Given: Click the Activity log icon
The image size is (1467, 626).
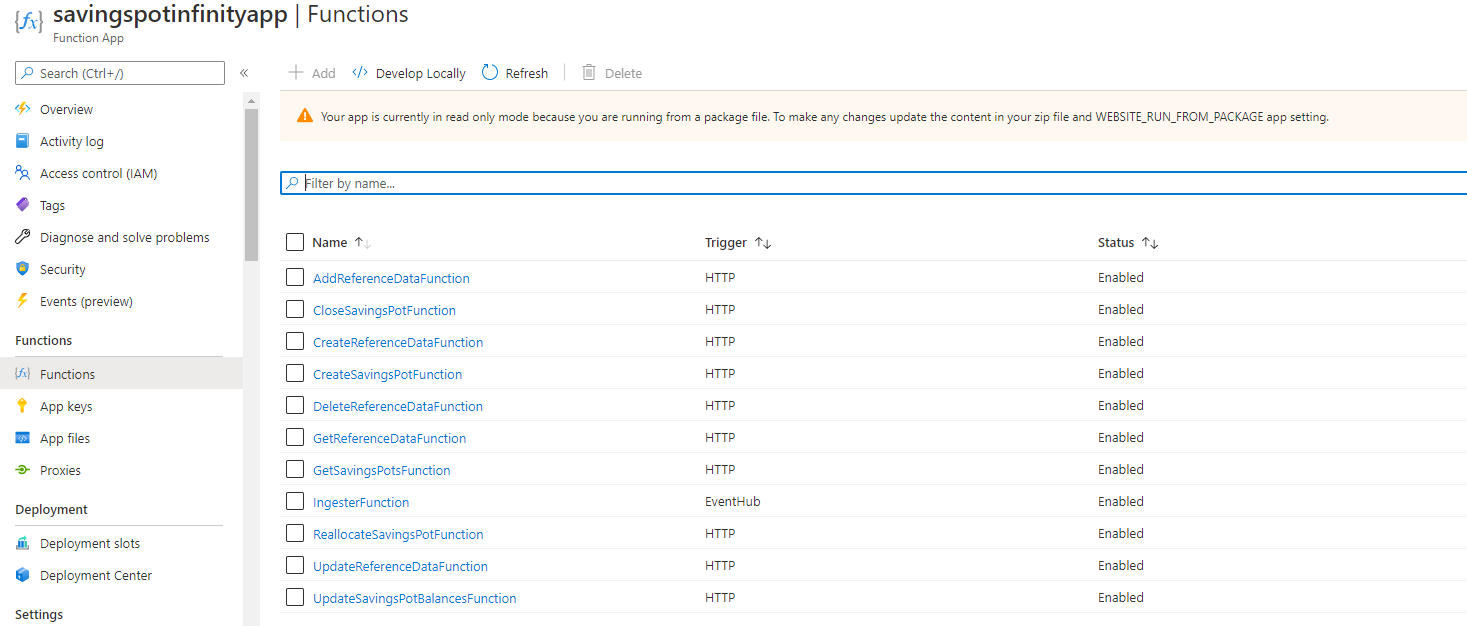Looking at the screenshot, I should [x=22, y=141].
